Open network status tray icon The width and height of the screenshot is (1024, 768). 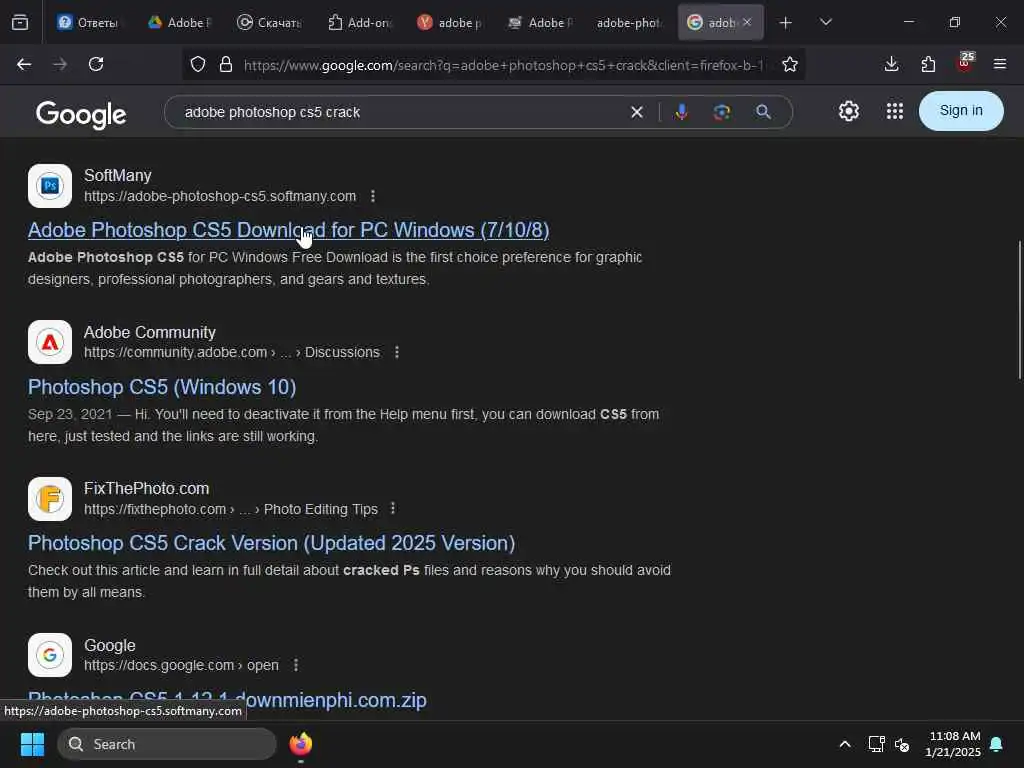click(x=876, y=744)
